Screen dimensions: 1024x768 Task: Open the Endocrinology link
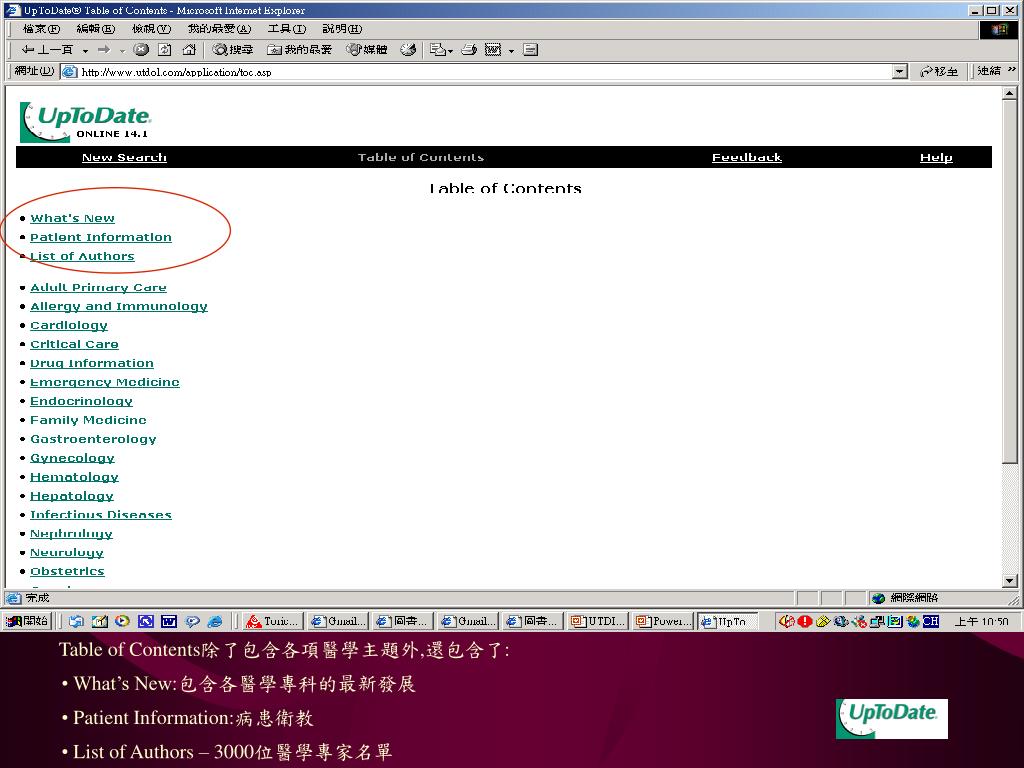click(x=81, y=401)
